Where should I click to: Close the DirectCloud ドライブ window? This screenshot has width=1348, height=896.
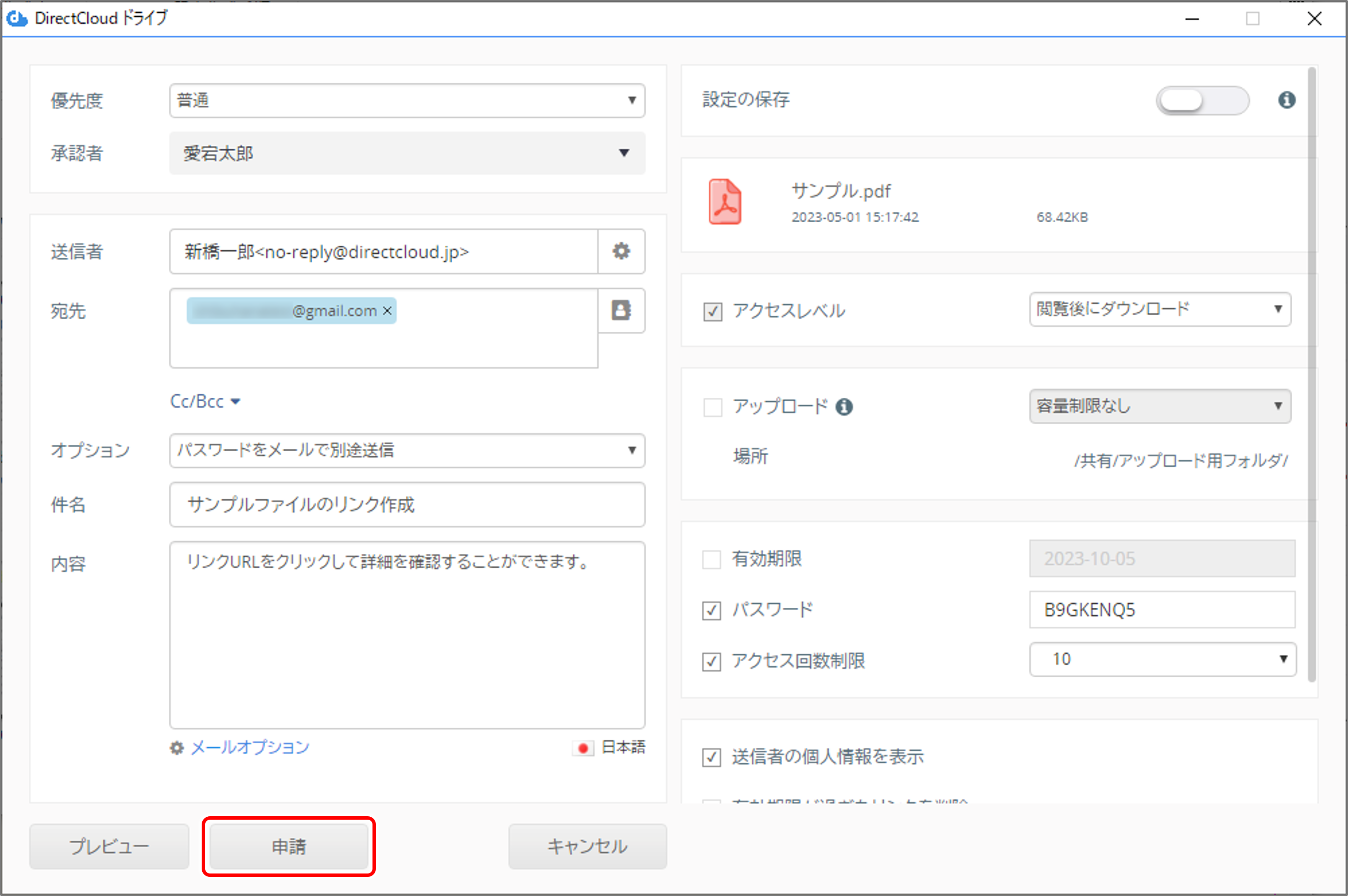point(1314,19)
